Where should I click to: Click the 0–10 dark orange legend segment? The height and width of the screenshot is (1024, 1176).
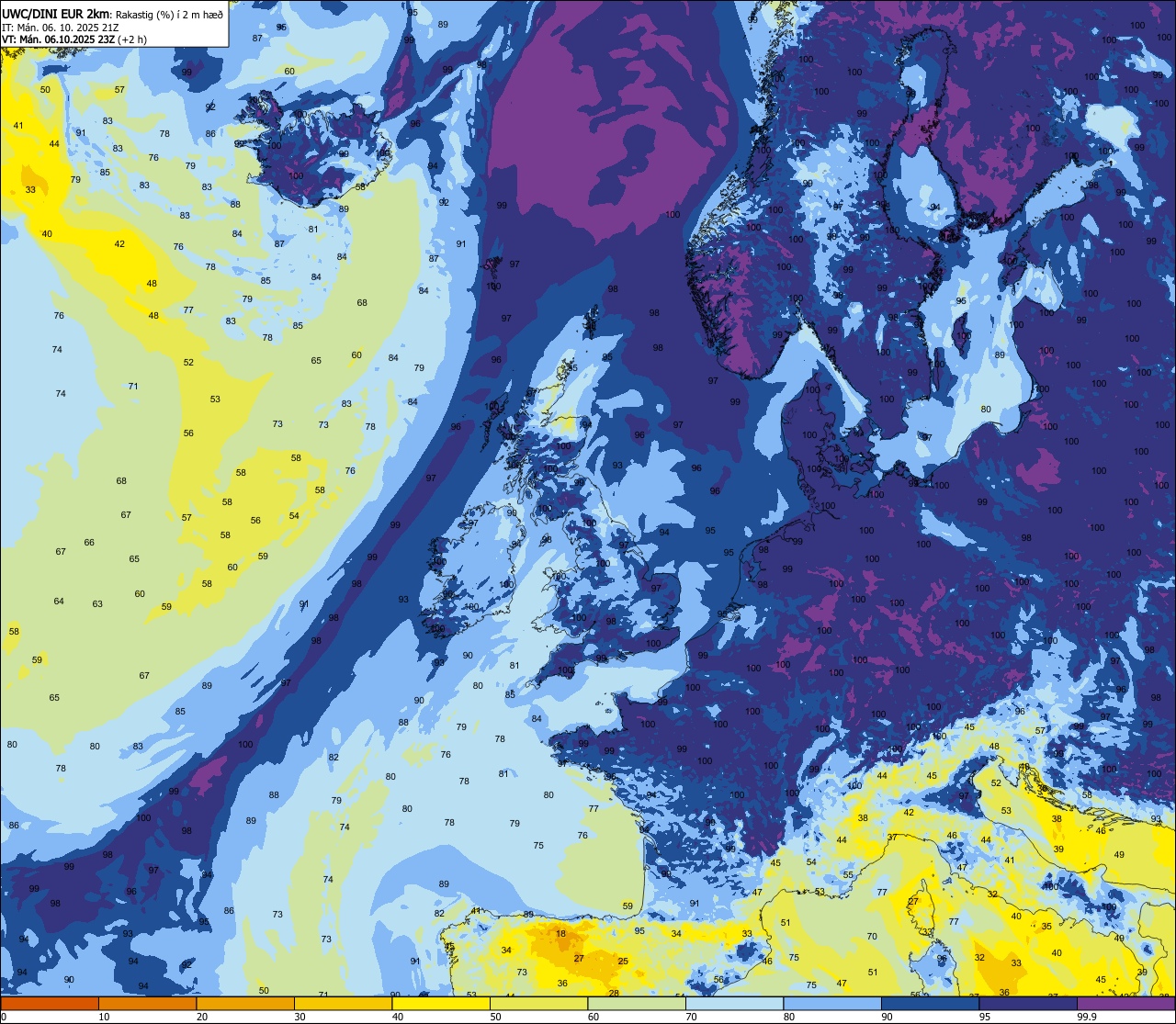coord(50,1003)
